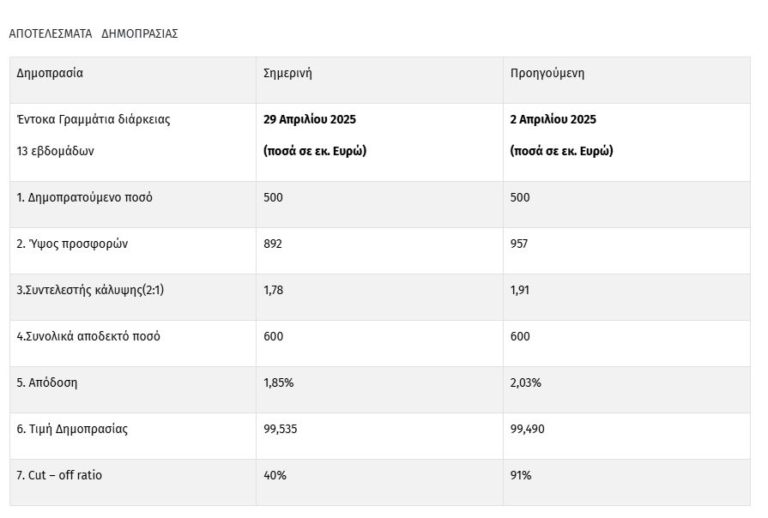Click the Δημοπρατούμενο ποσό row label
Viewport: 768px width, 518px height.
click(85, 197)
